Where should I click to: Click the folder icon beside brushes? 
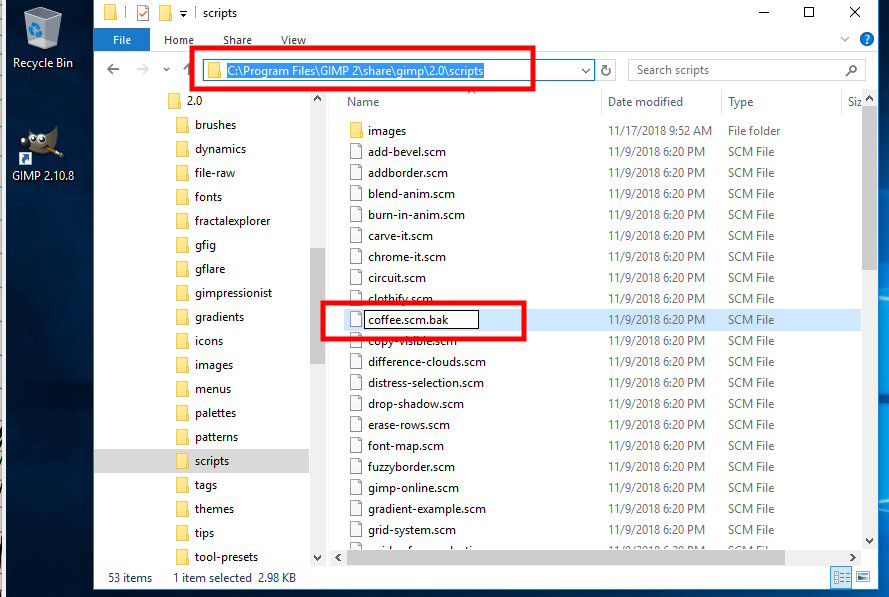pyautogui.click(x=182, y=125)
